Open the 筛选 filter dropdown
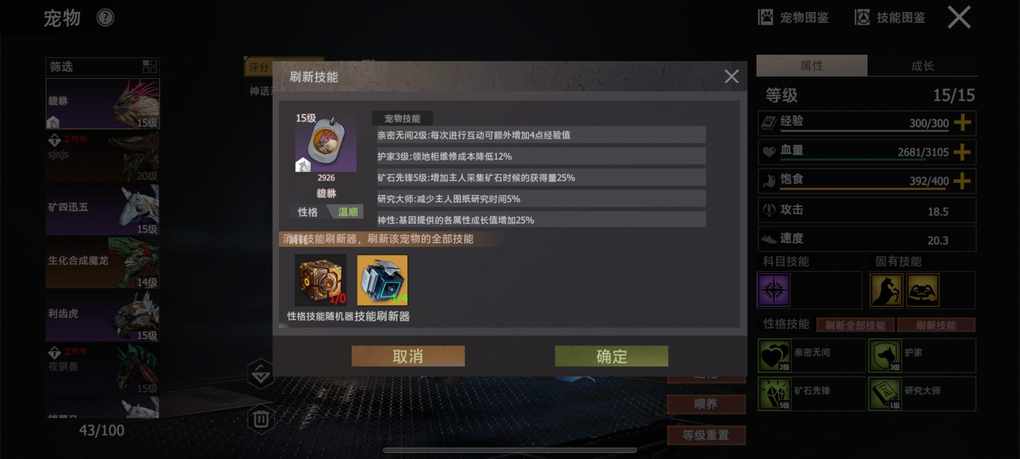1020x459 pixels. [102, 66]
